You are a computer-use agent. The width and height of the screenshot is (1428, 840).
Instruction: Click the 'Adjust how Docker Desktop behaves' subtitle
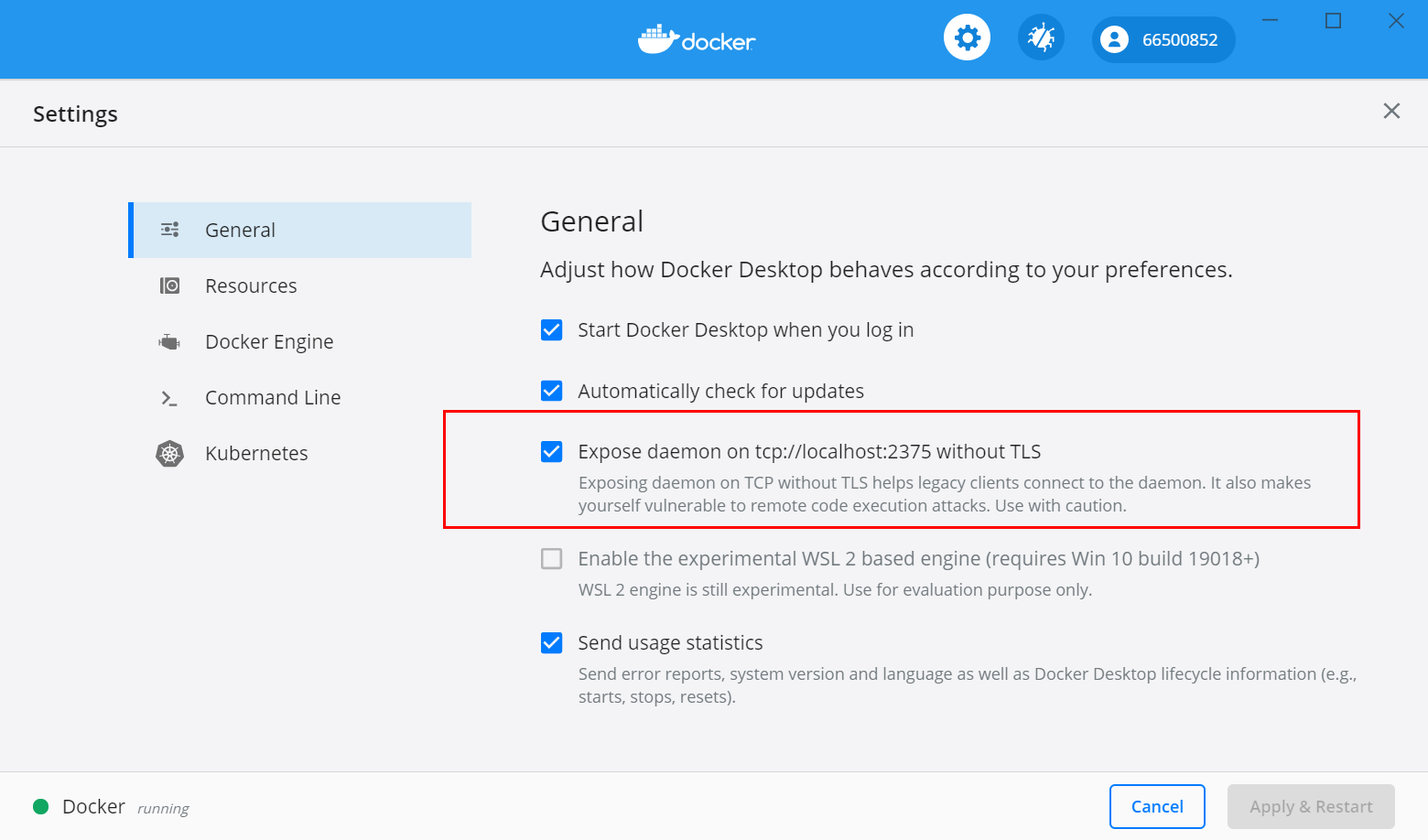pyautogui.click(x=886, y=269)
